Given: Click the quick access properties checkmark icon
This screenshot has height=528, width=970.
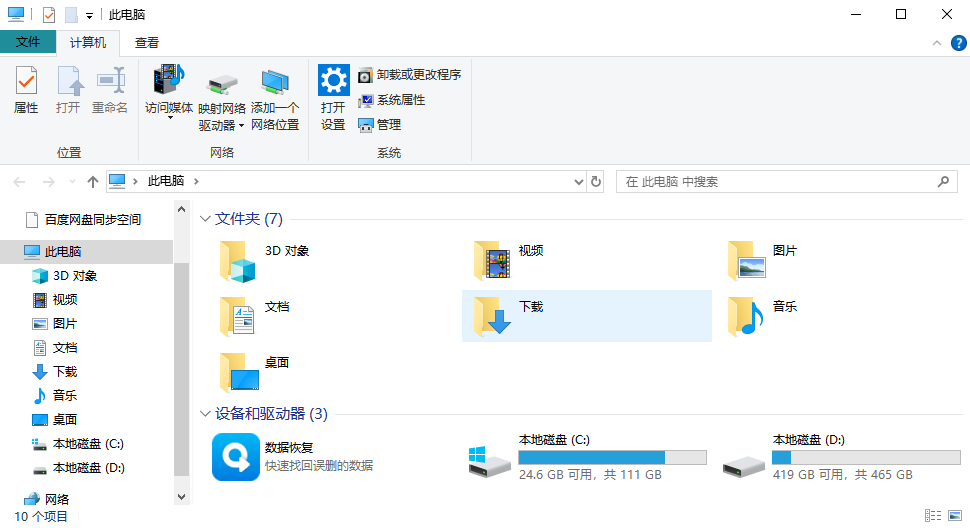Looking at the screenshot, I should (x=48, y=15).
